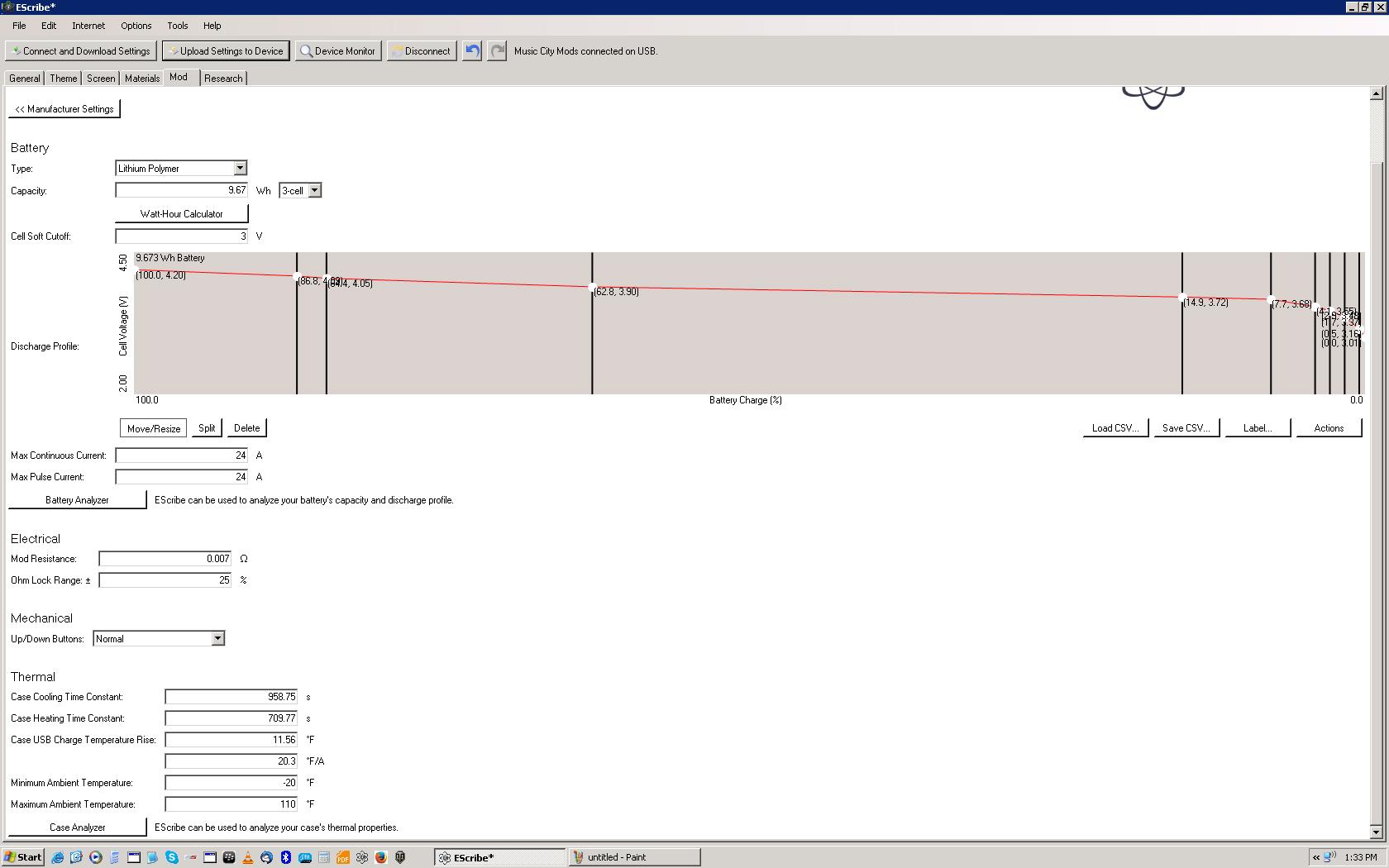Screen dimensions: 1389x868
Task: Click the Redo arrow icon
Action: [x=497, y=51]
